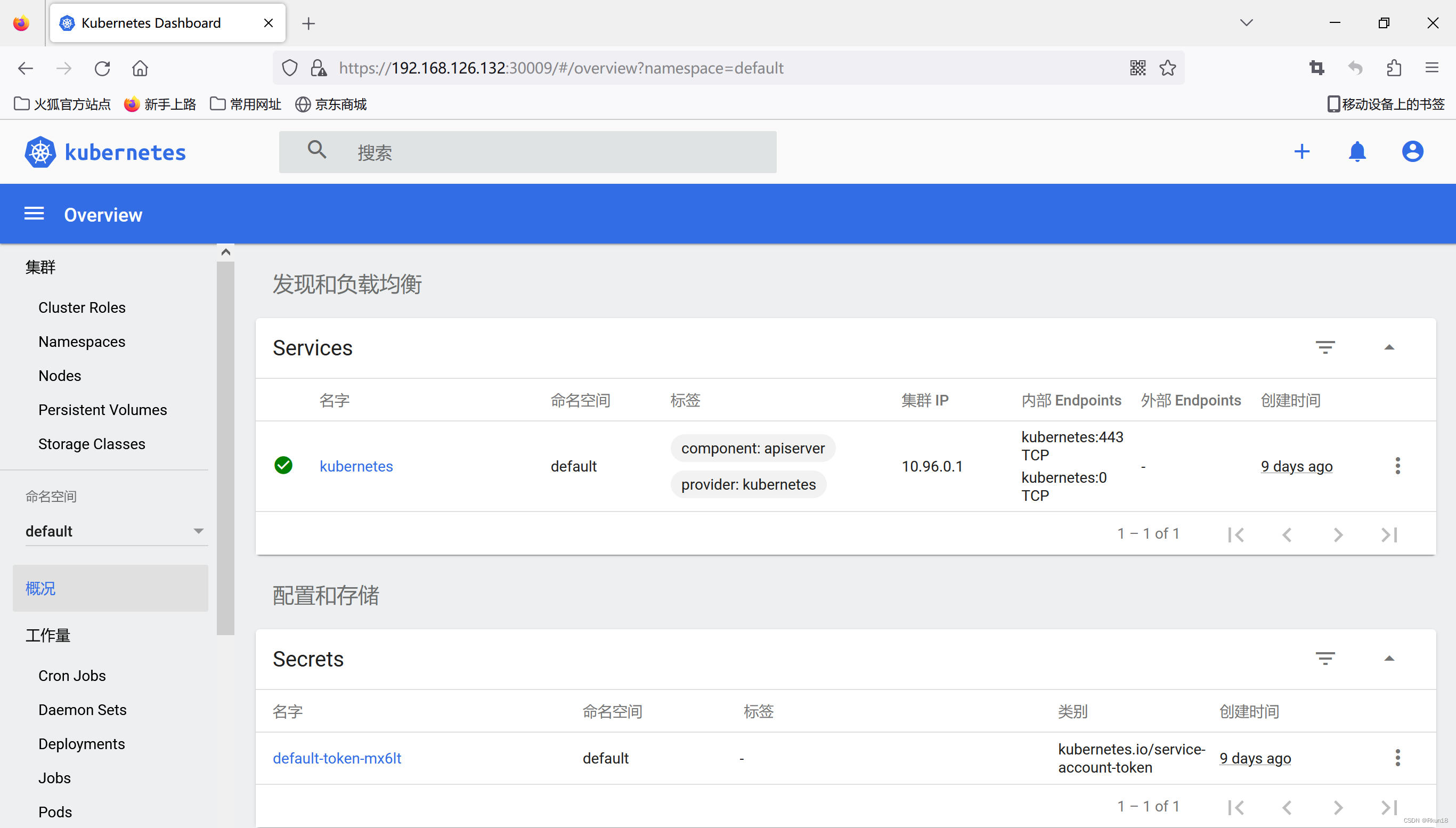Click the 搜索 search field
The image size is (1456, 828).
pyautogui.click(x=527, y=152)
